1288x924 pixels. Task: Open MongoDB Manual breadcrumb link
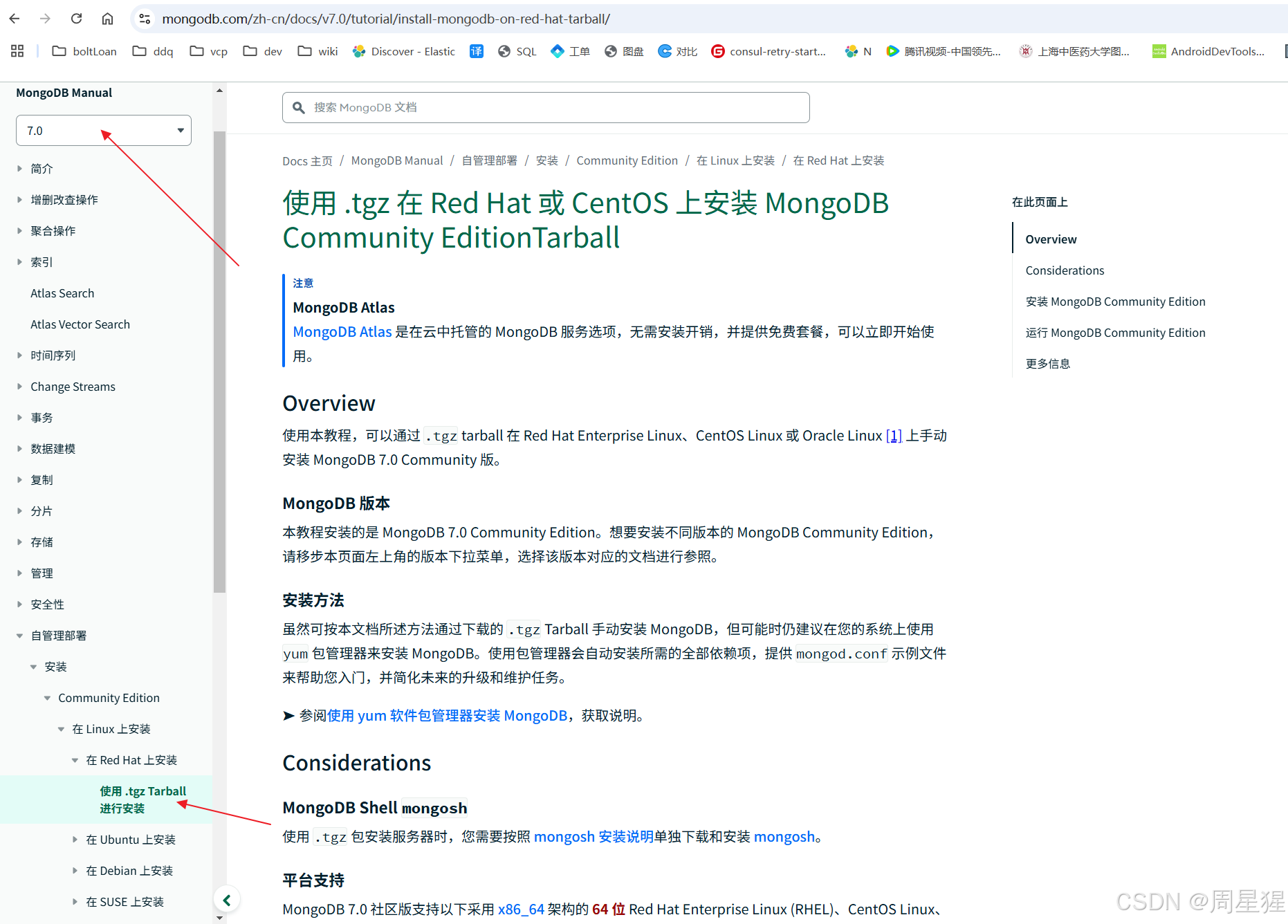[397, 160]
